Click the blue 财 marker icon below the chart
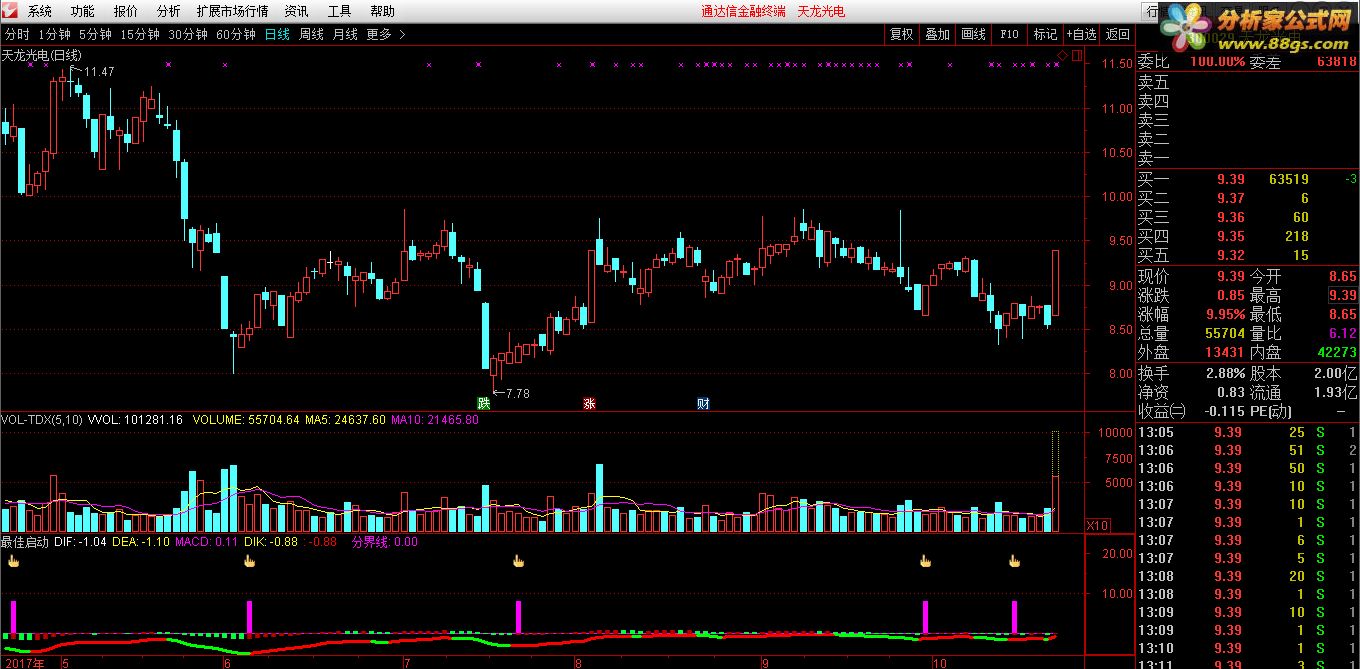The image size is (1360, 669). (x=704, y=404)
